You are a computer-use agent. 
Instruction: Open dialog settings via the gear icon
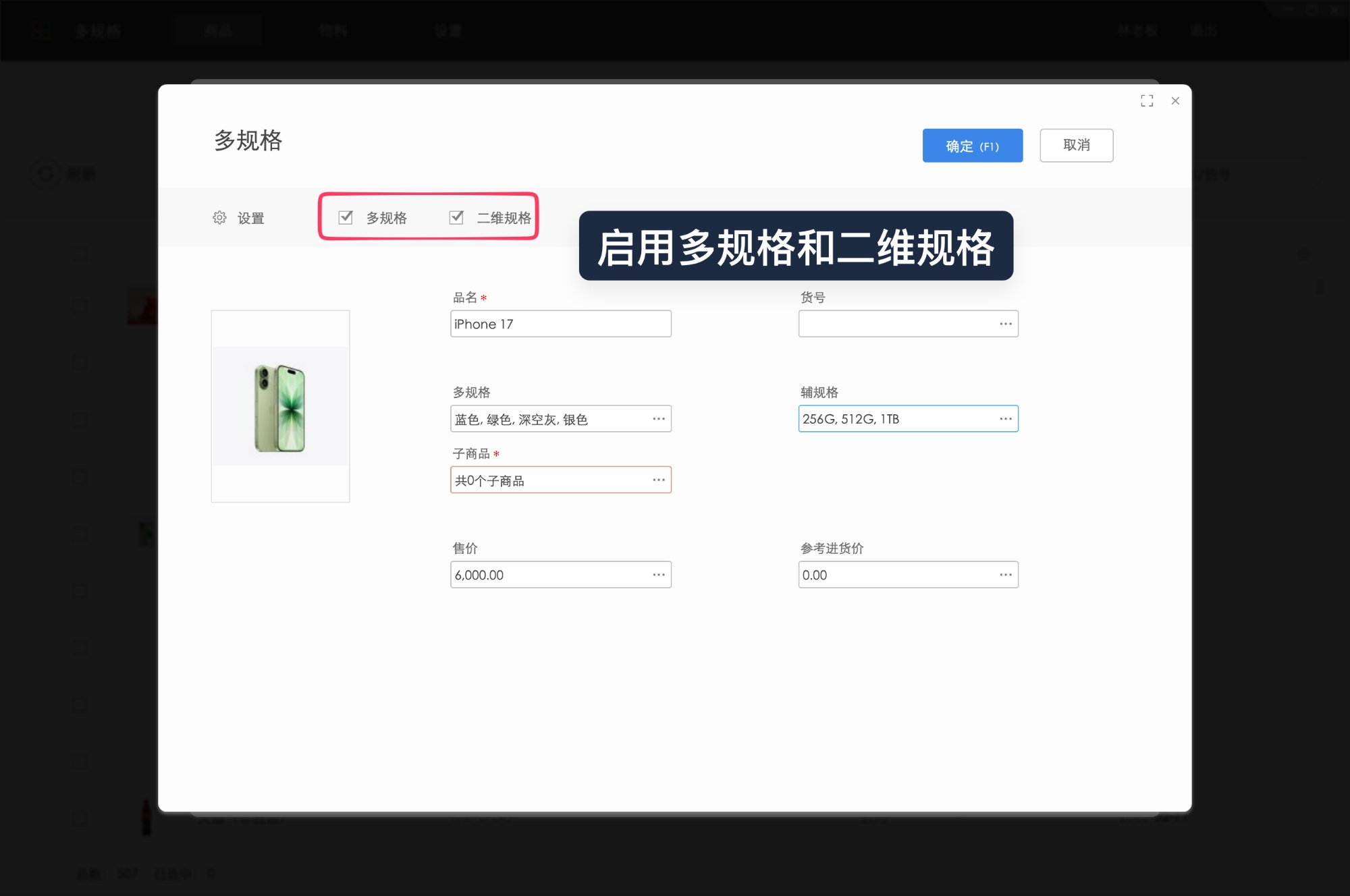[219, 217]
